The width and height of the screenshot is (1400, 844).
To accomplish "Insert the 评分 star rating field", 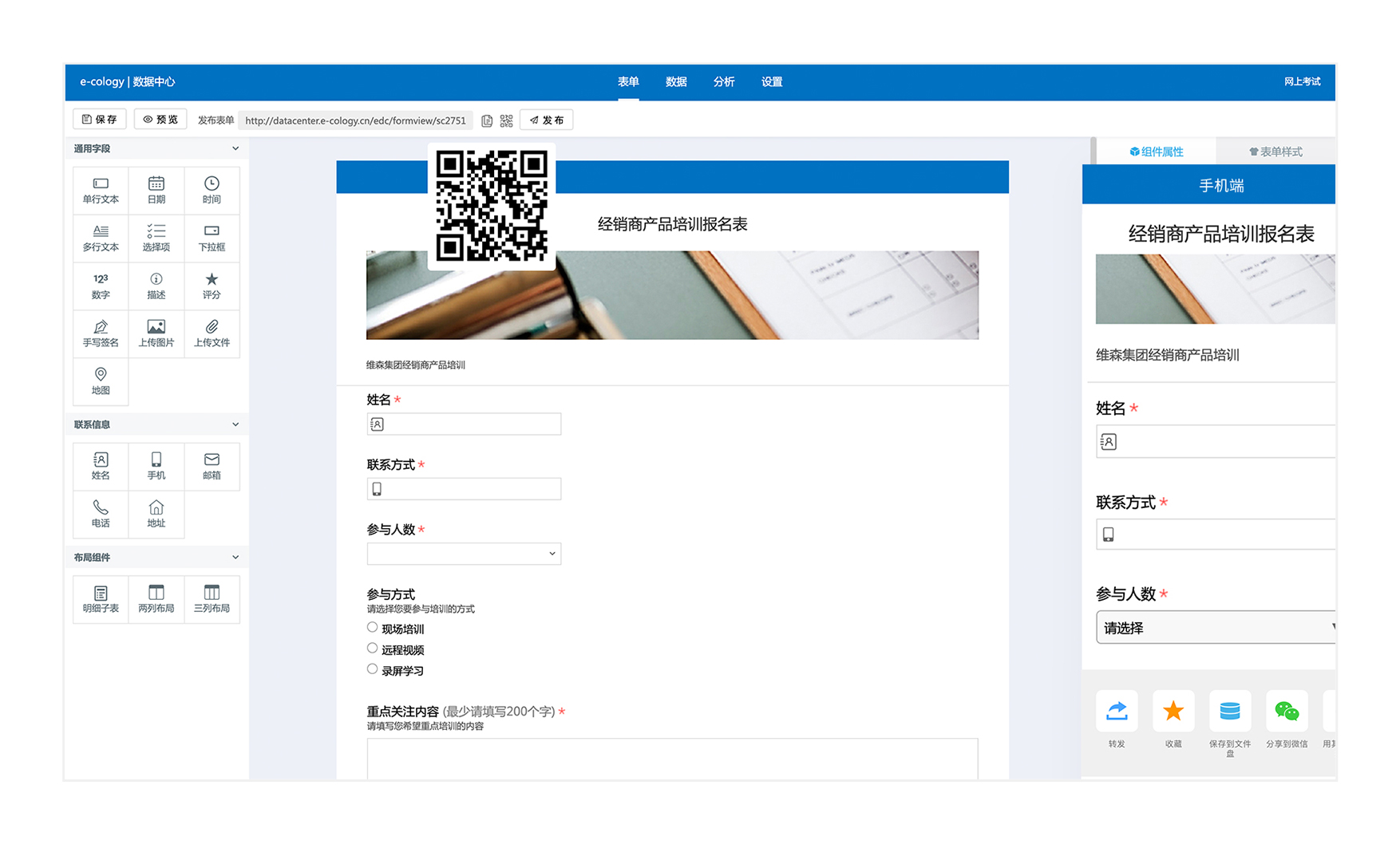I will coord(212,286).
